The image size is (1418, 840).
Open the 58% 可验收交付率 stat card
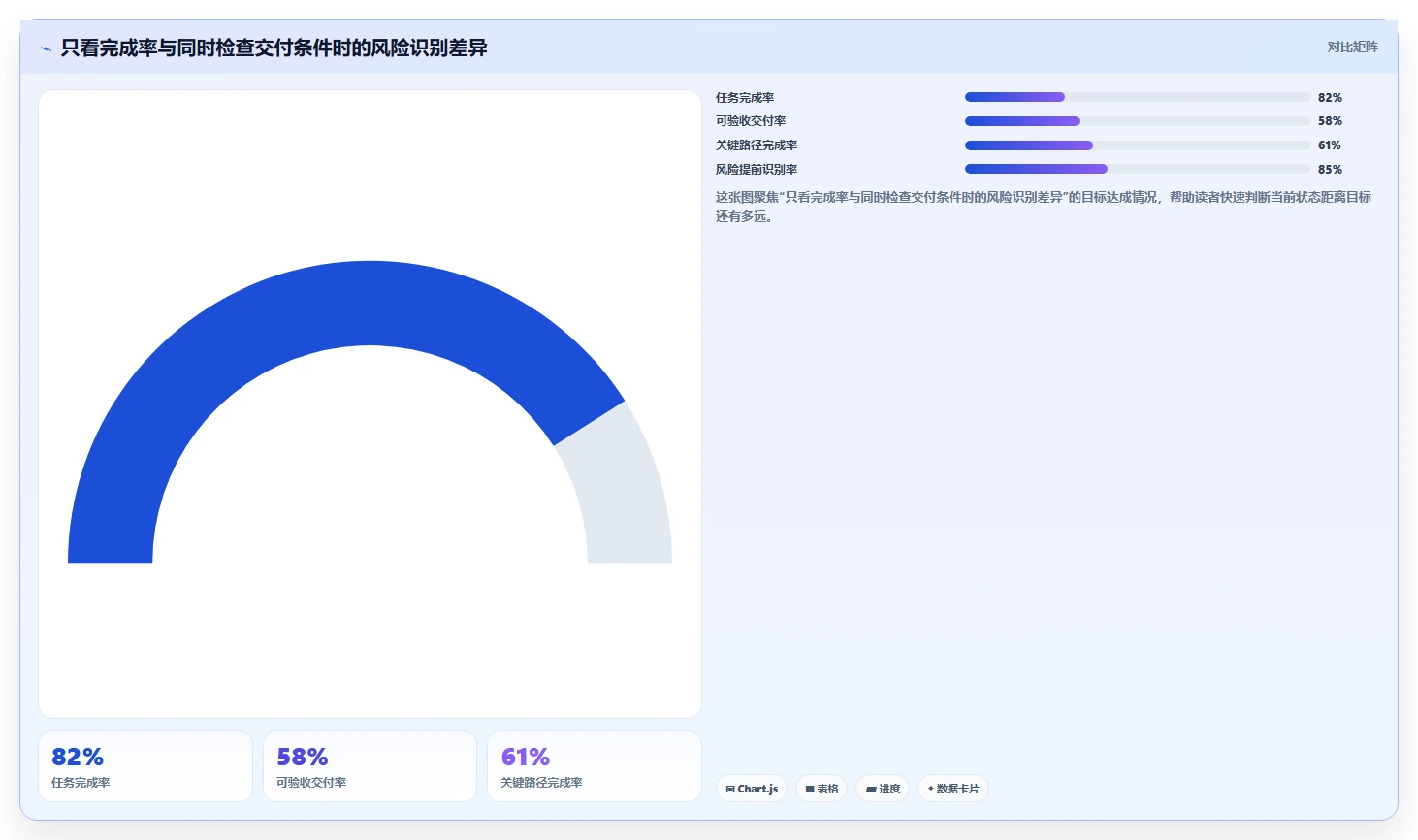(x=370, y=766)
